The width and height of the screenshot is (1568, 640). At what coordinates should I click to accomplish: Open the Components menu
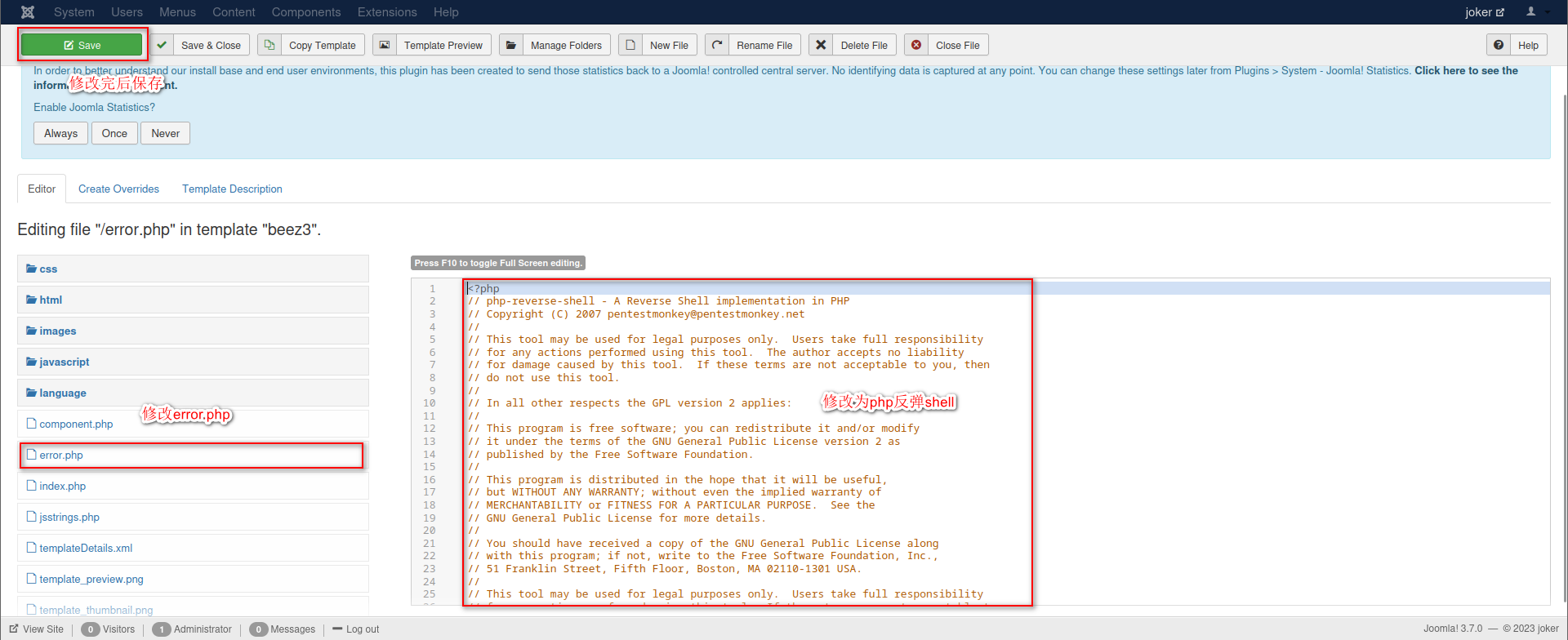[306, 12]
